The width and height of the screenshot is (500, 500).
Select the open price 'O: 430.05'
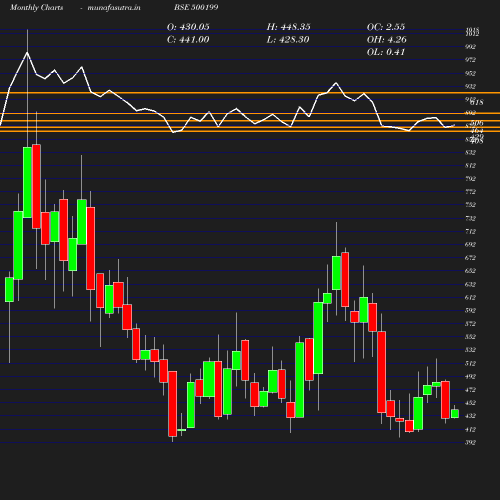(188, 27)
